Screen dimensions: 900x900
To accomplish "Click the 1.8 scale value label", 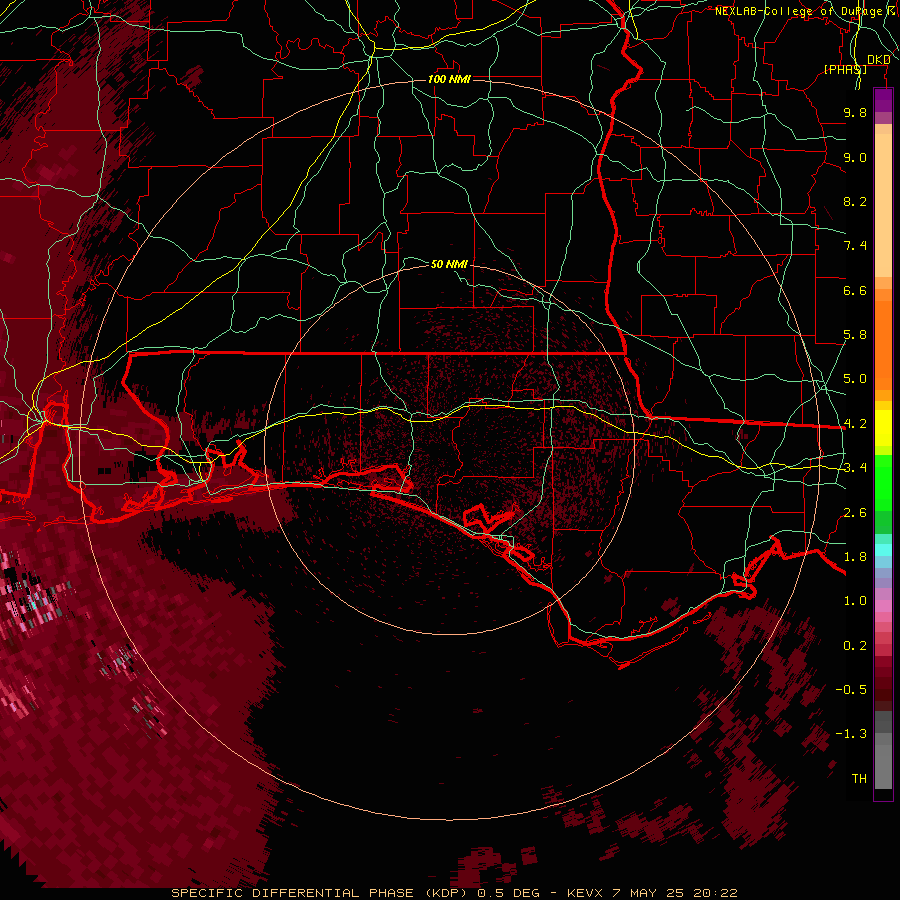I will (855, 557).
